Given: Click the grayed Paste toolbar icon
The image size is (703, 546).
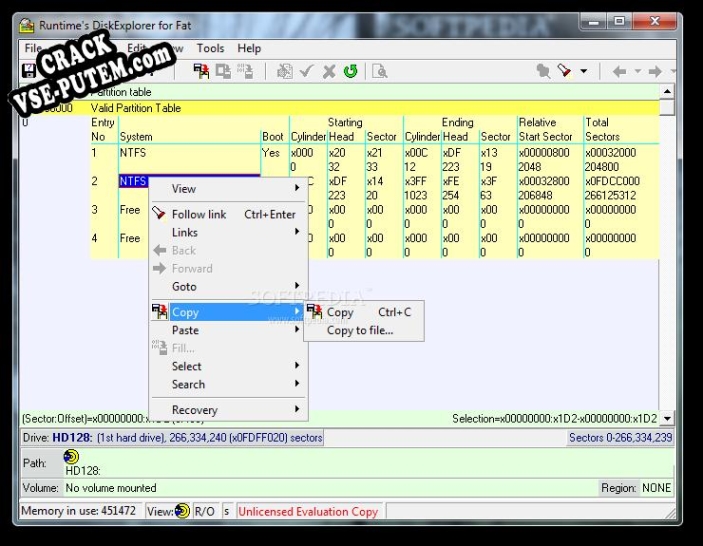Looking at the screenshot, I should tap(223, 71).
